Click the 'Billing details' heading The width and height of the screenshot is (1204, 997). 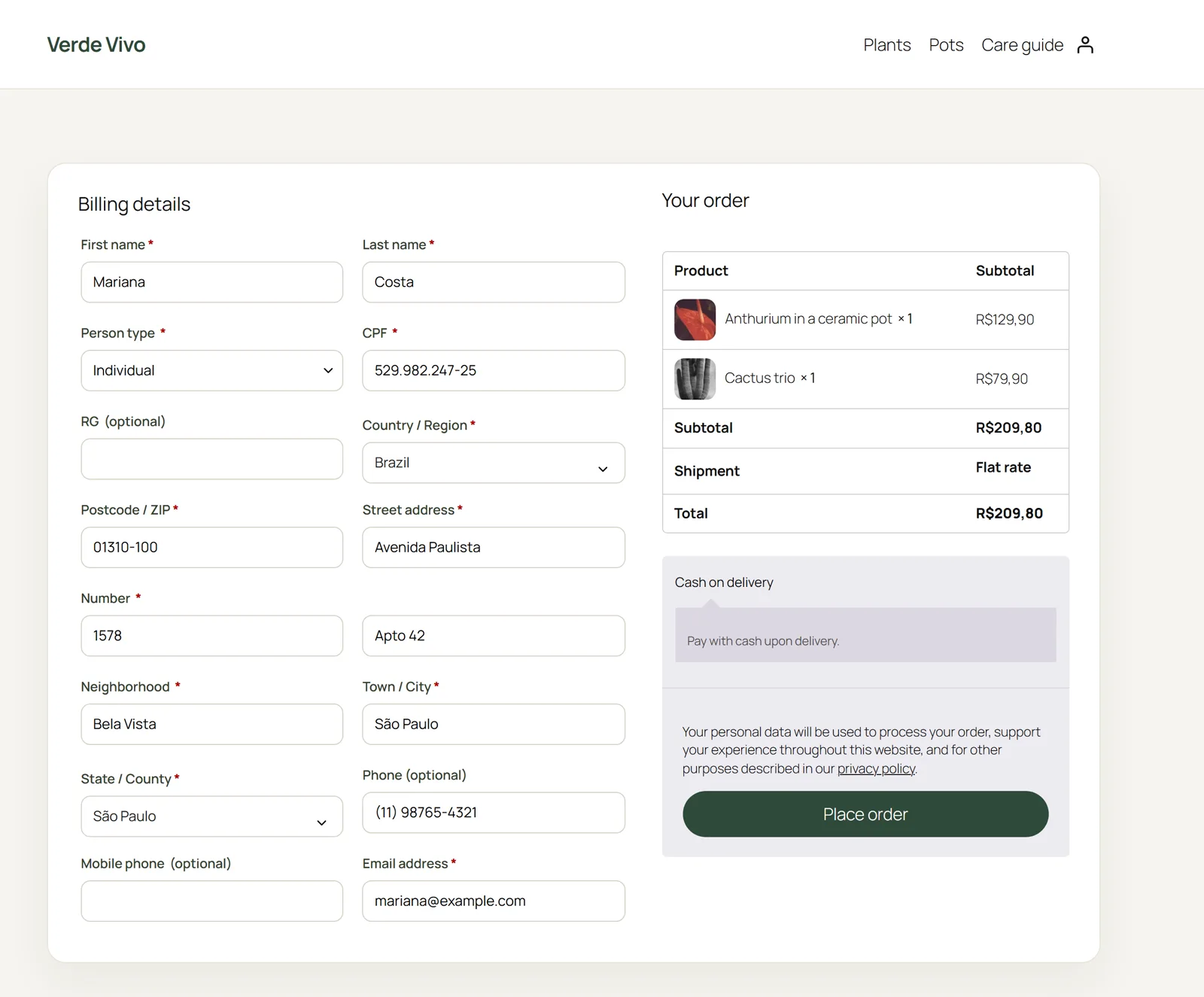pyautogui.click(x=134, y=204)
